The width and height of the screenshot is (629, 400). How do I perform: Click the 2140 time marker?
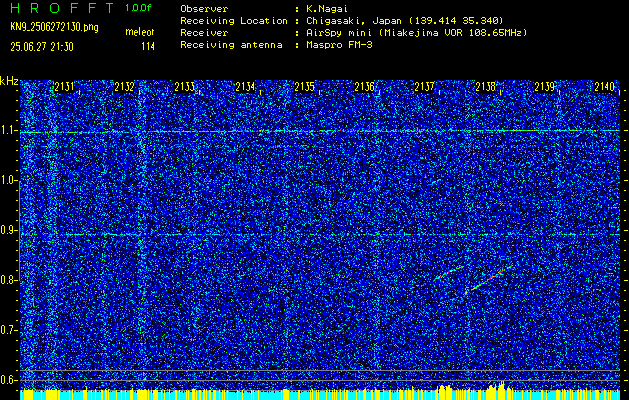click(x=605, y=87)
